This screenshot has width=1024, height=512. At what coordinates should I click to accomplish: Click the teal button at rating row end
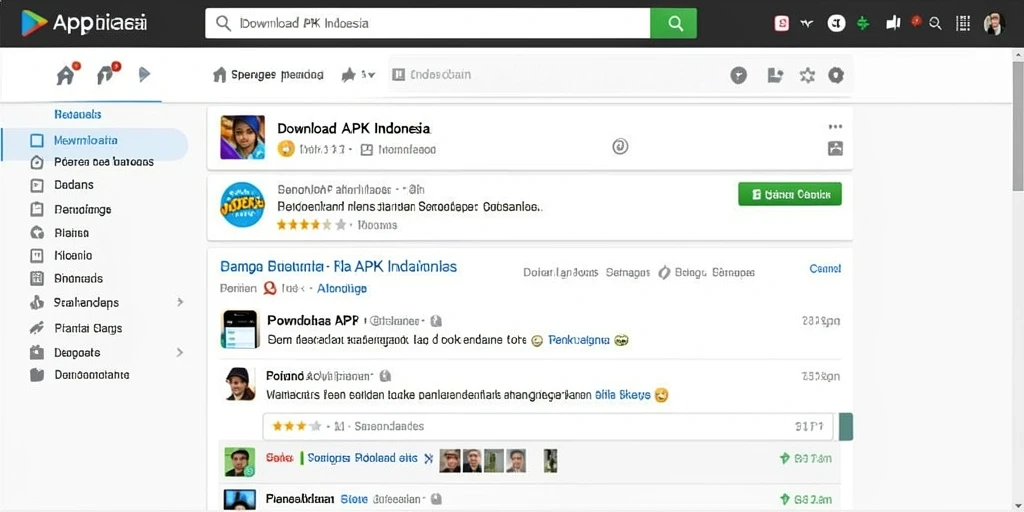coord(846,426)
